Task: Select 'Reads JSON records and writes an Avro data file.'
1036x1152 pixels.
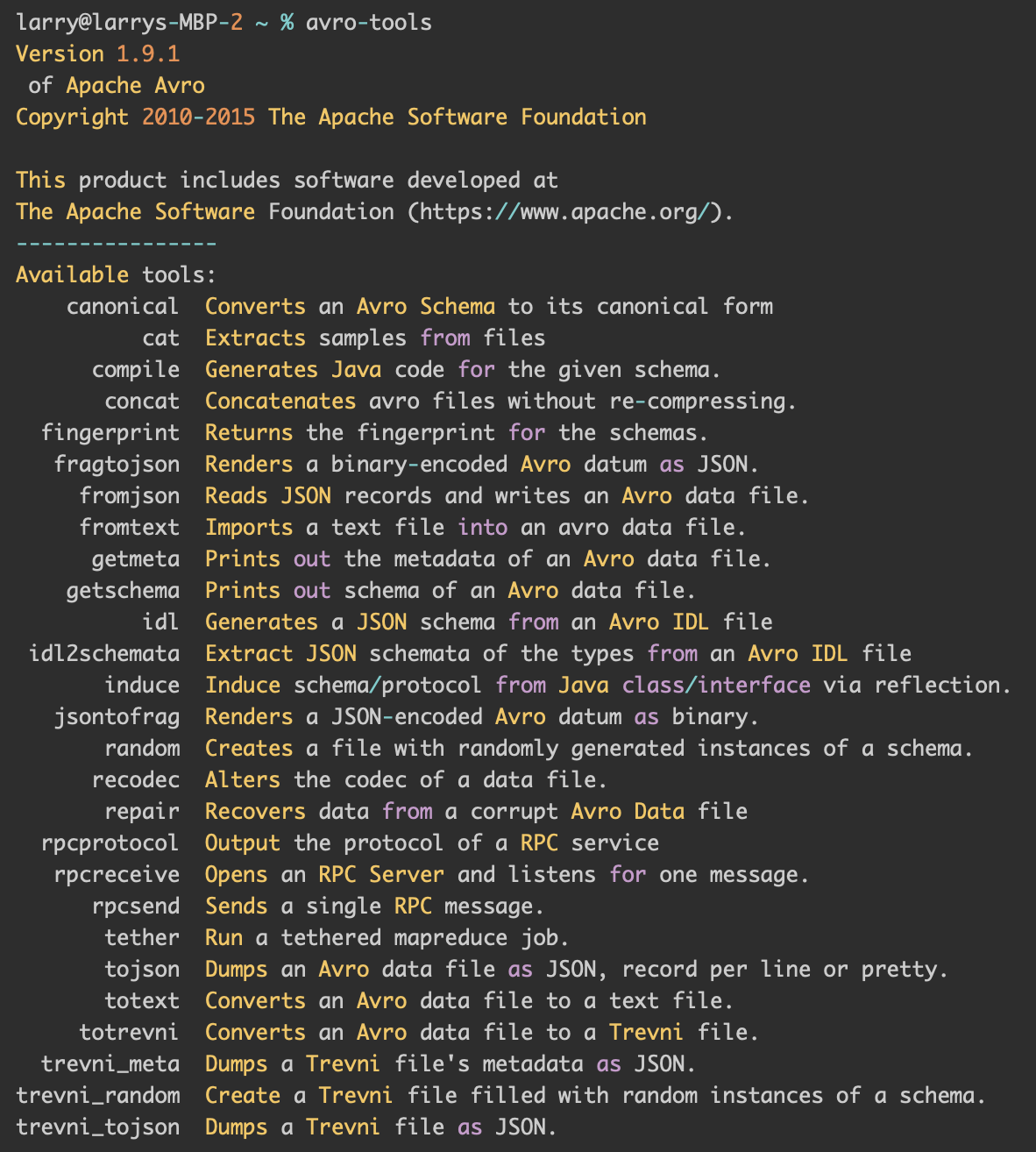Action: pos(507,495)
